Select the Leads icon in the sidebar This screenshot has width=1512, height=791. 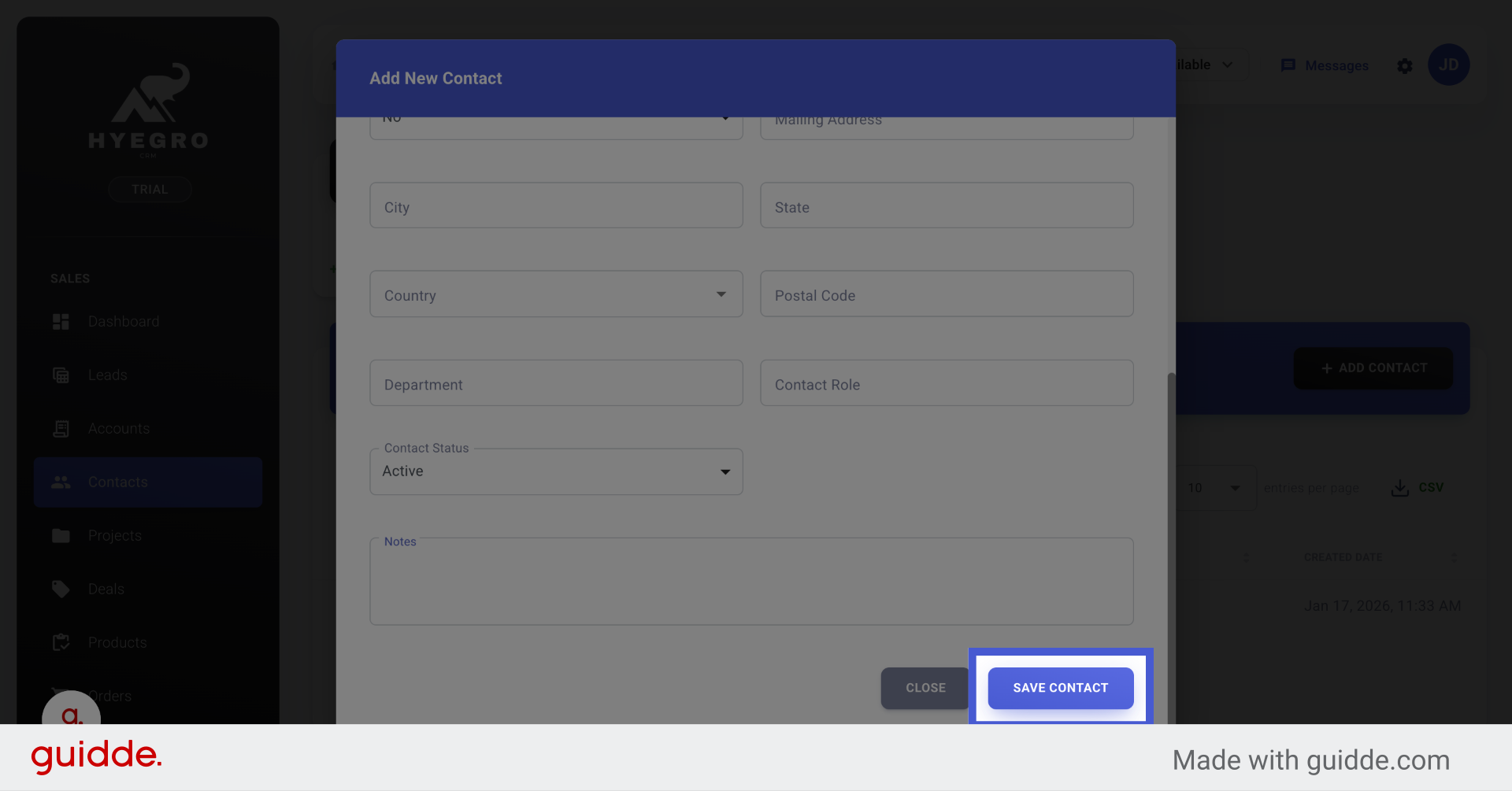61,375
